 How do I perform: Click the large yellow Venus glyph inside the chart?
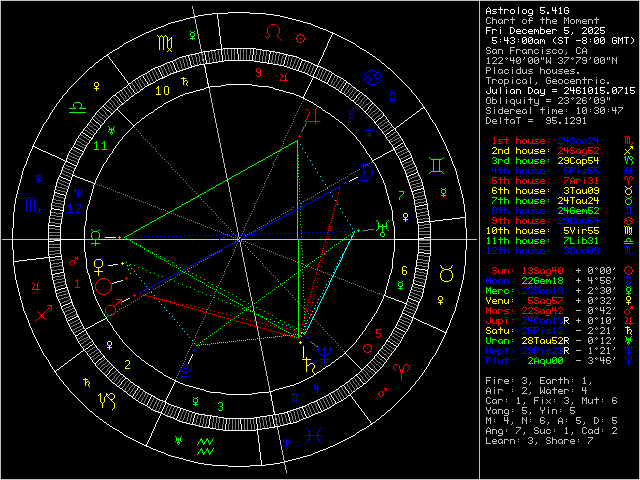click(x=99, y=267)
